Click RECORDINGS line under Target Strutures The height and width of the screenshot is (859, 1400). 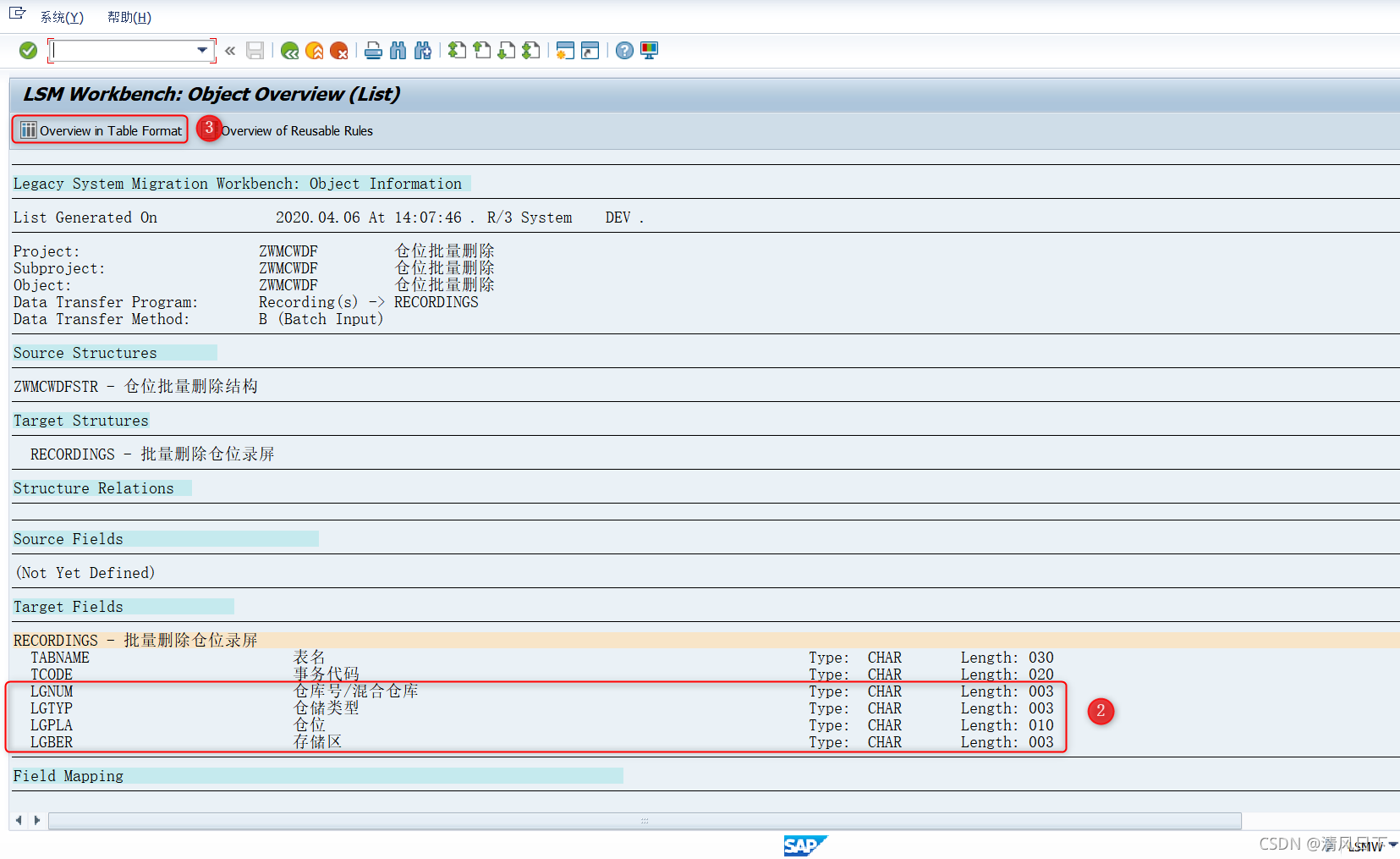tap(152, 454)
